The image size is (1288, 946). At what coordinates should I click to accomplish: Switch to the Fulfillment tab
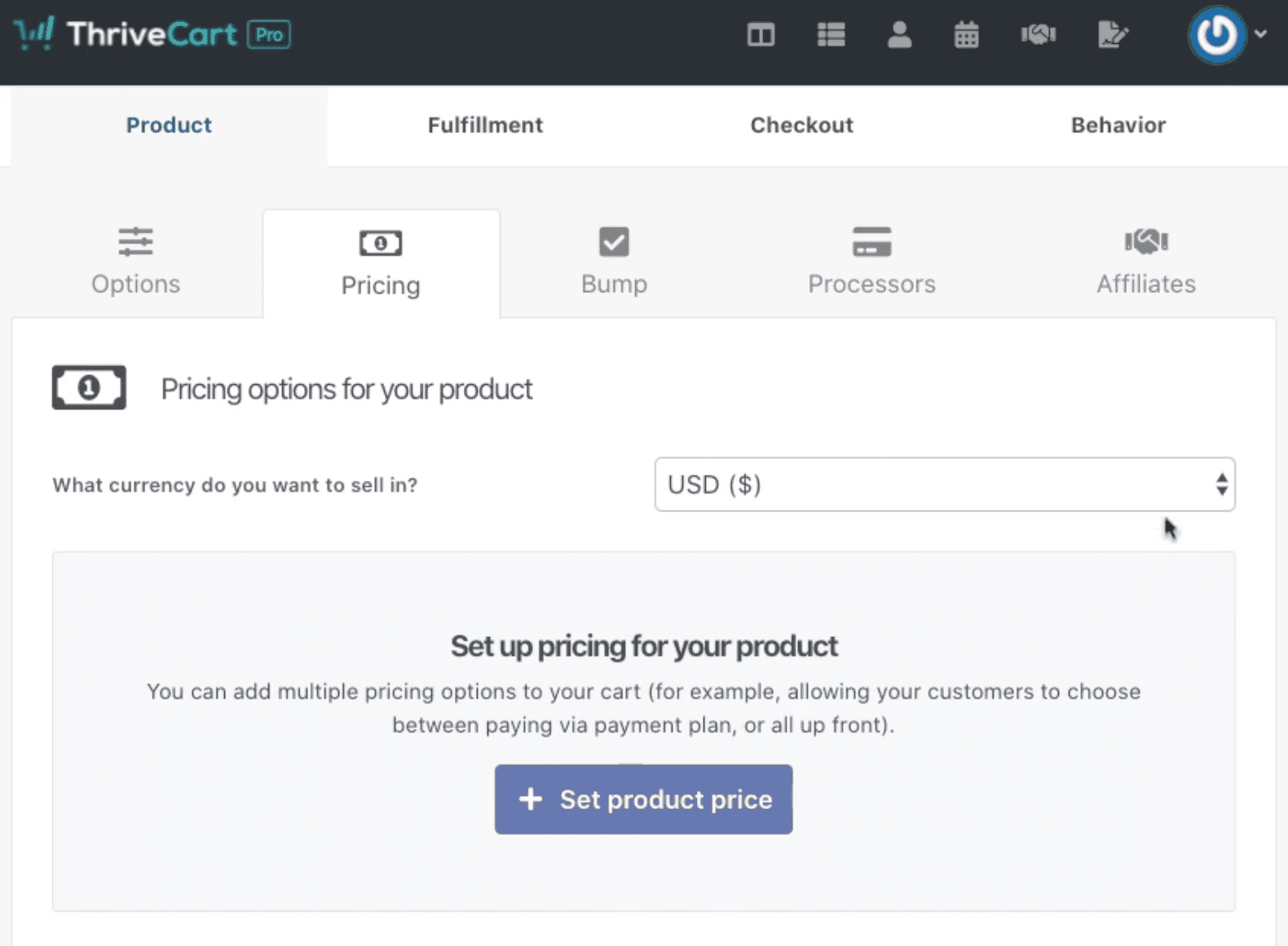coord(485,125)
